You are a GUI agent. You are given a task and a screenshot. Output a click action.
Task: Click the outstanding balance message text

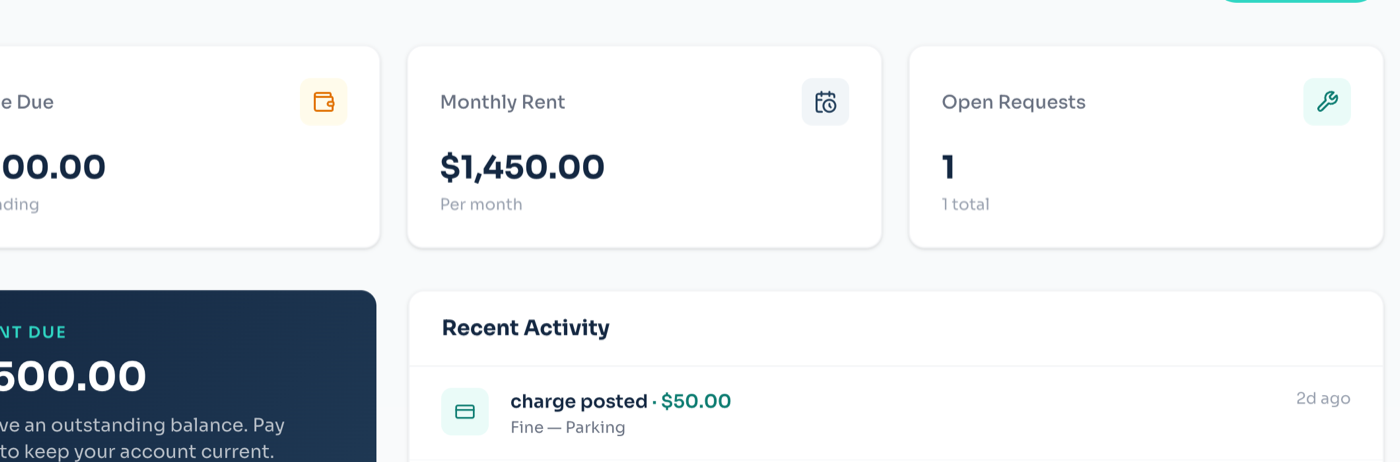tap(142, 438)
